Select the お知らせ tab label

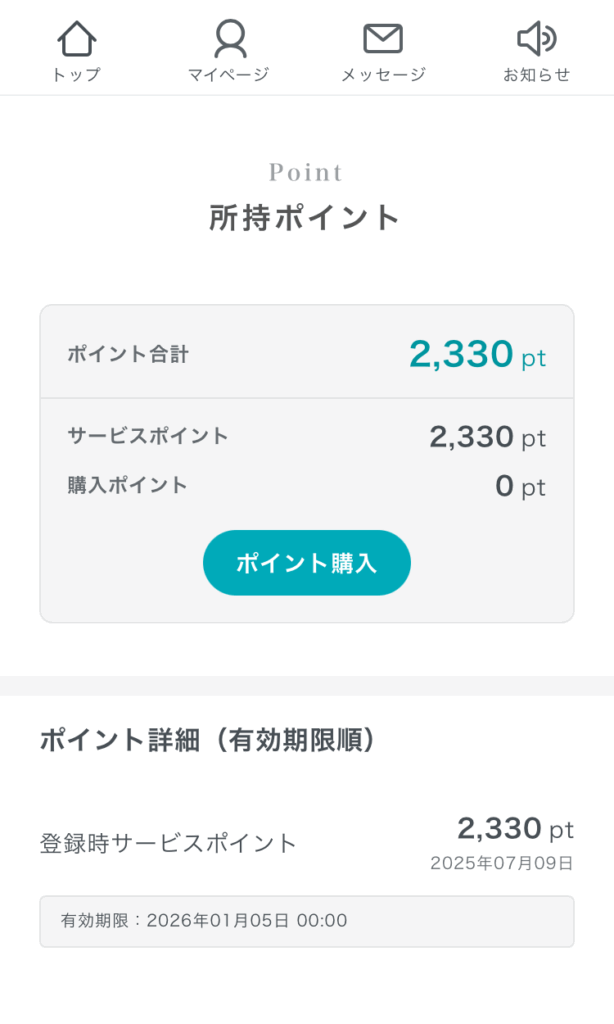click(x=537, y=74)
